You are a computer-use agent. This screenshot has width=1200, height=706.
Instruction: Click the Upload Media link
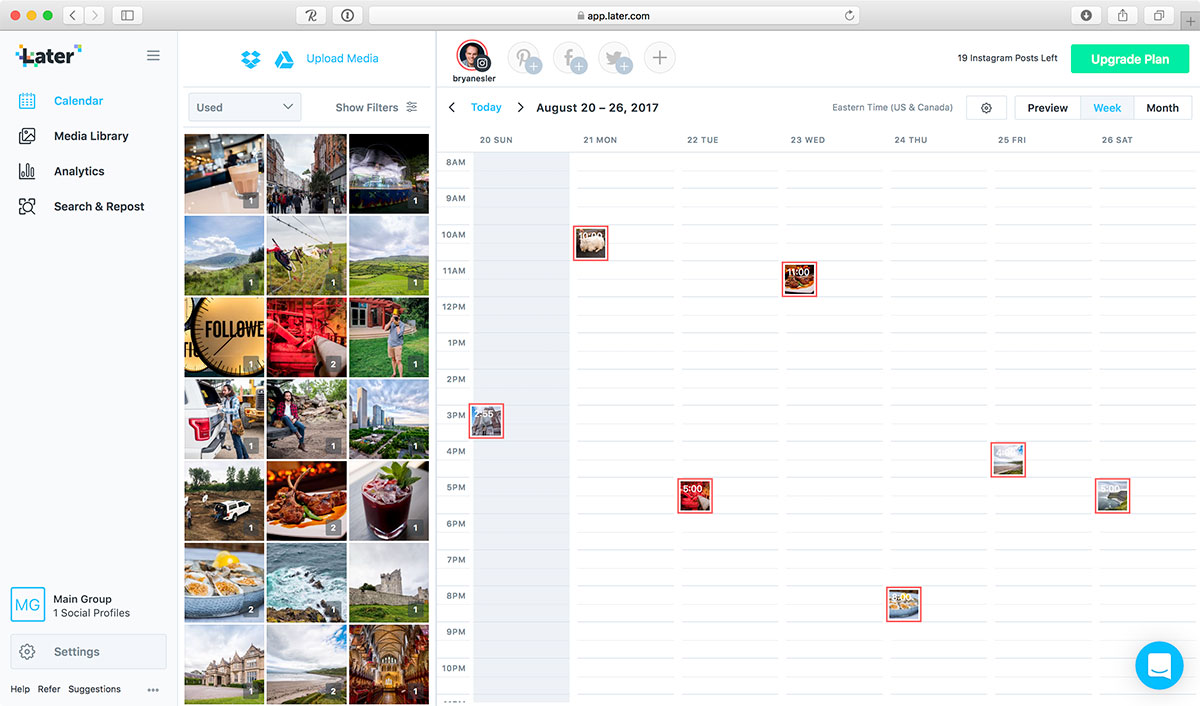point(342,59)
